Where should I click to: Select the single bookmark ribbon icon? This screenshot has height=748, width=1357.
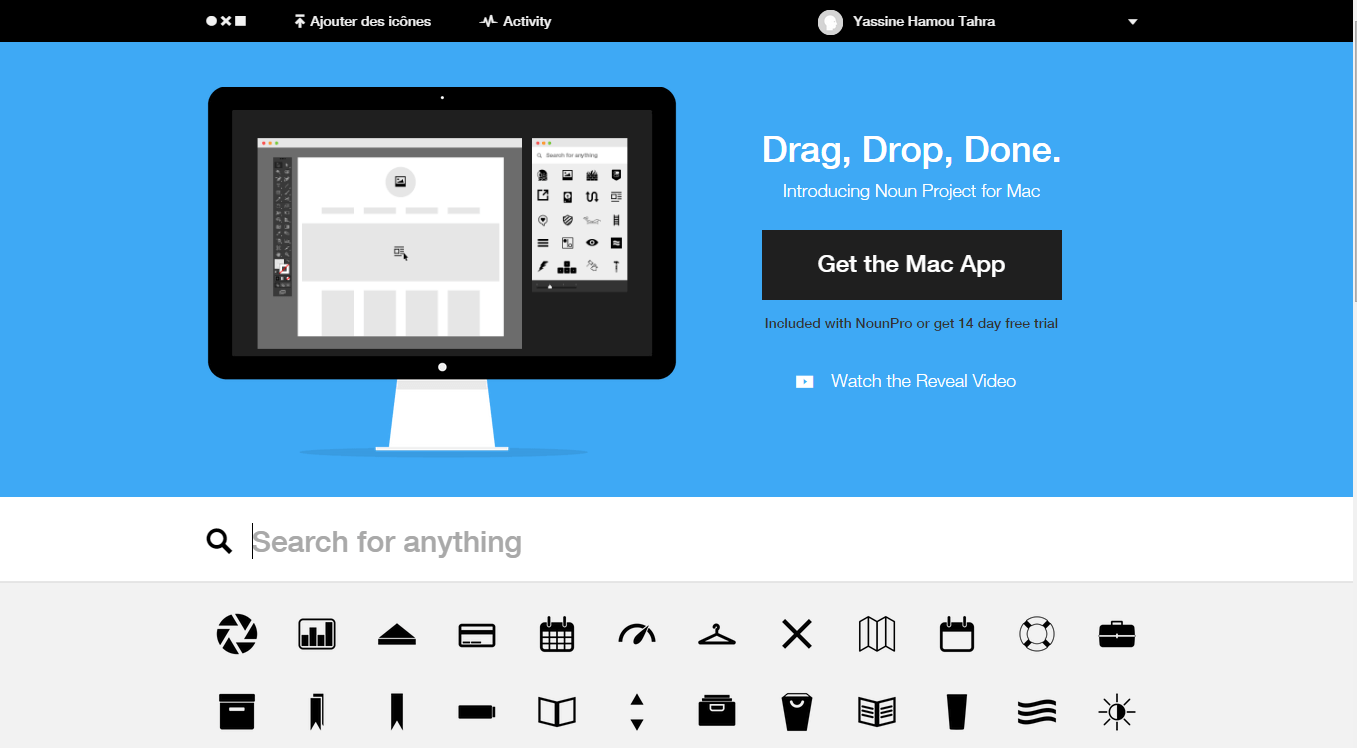tap(397, 712)
